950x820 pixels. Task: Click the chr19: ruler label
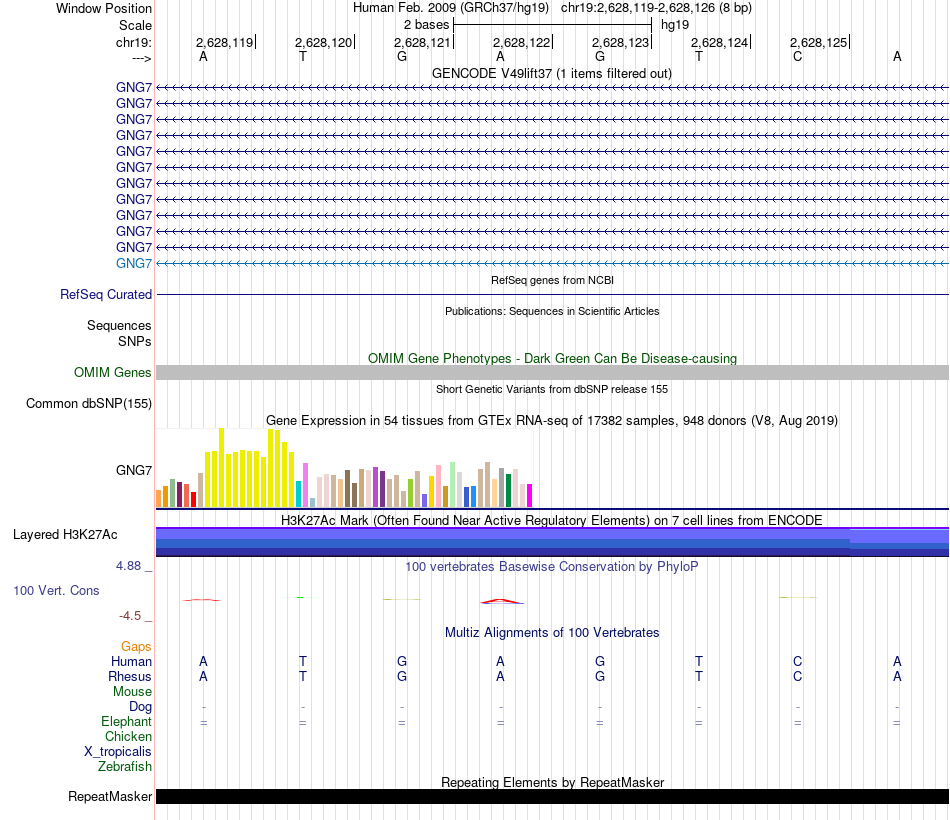134,42
